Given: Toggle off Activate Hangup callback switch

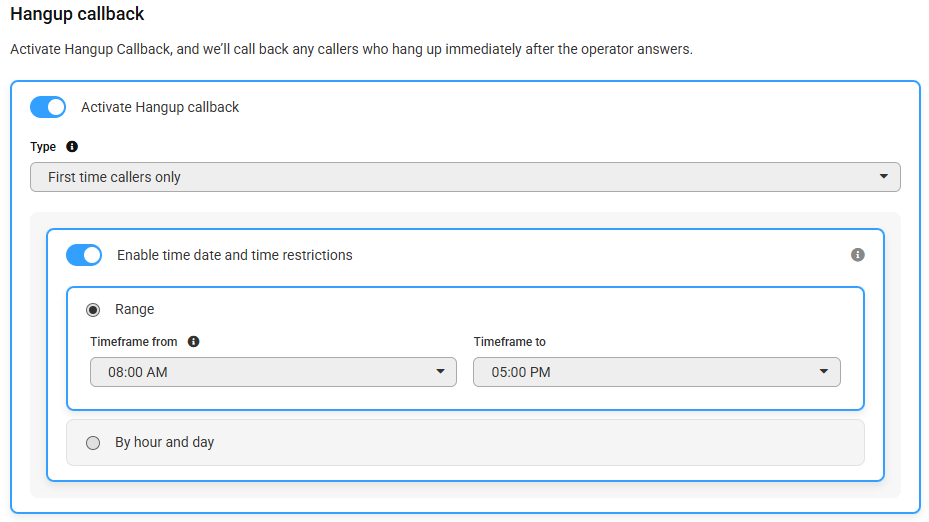Looking at the screenshot, I should [48, 107].
